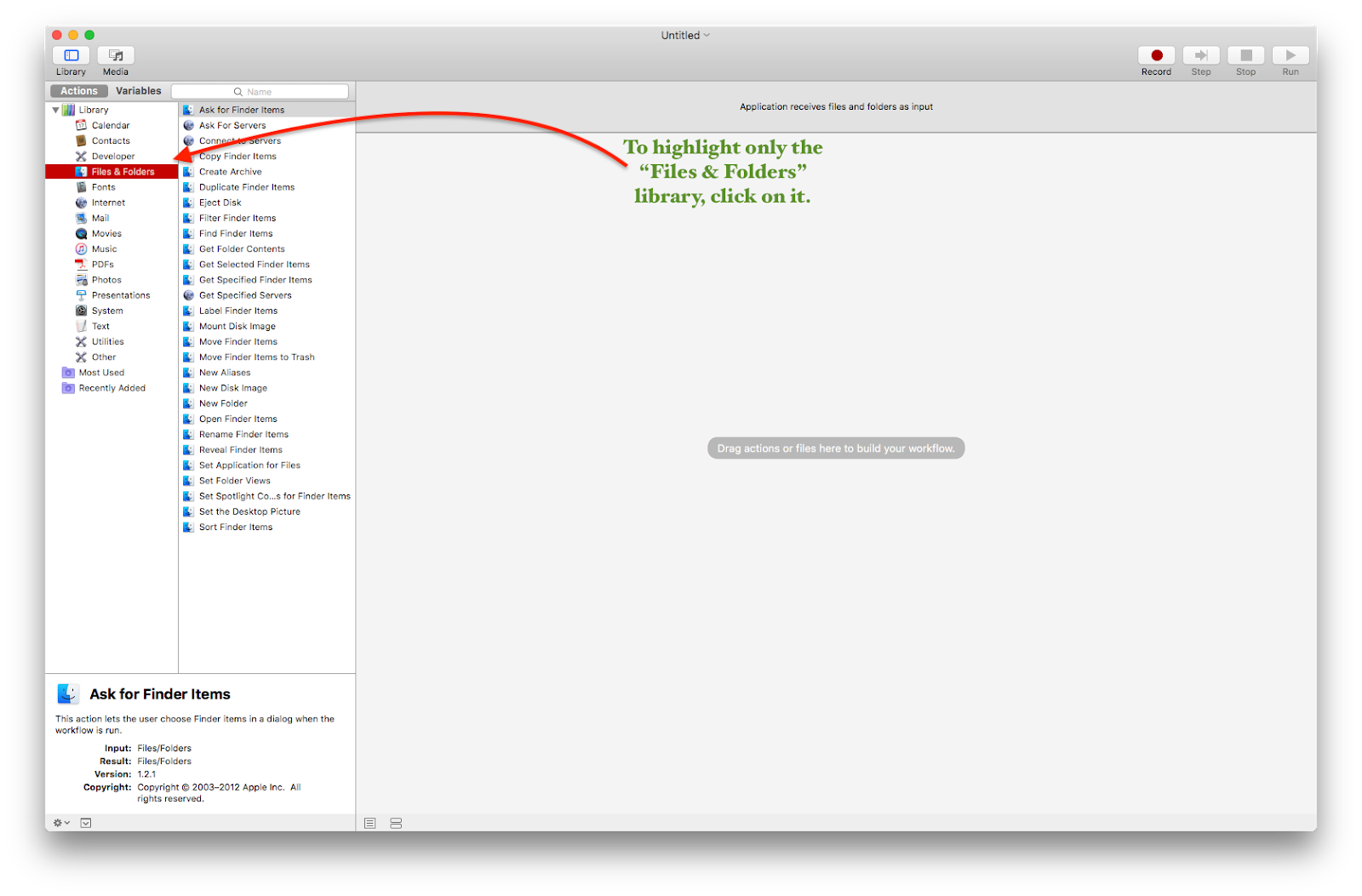This screenshot has height=896, width=1362.
Task: Hide the action description area
Action: pyautogui.click(x=86, y=823)
